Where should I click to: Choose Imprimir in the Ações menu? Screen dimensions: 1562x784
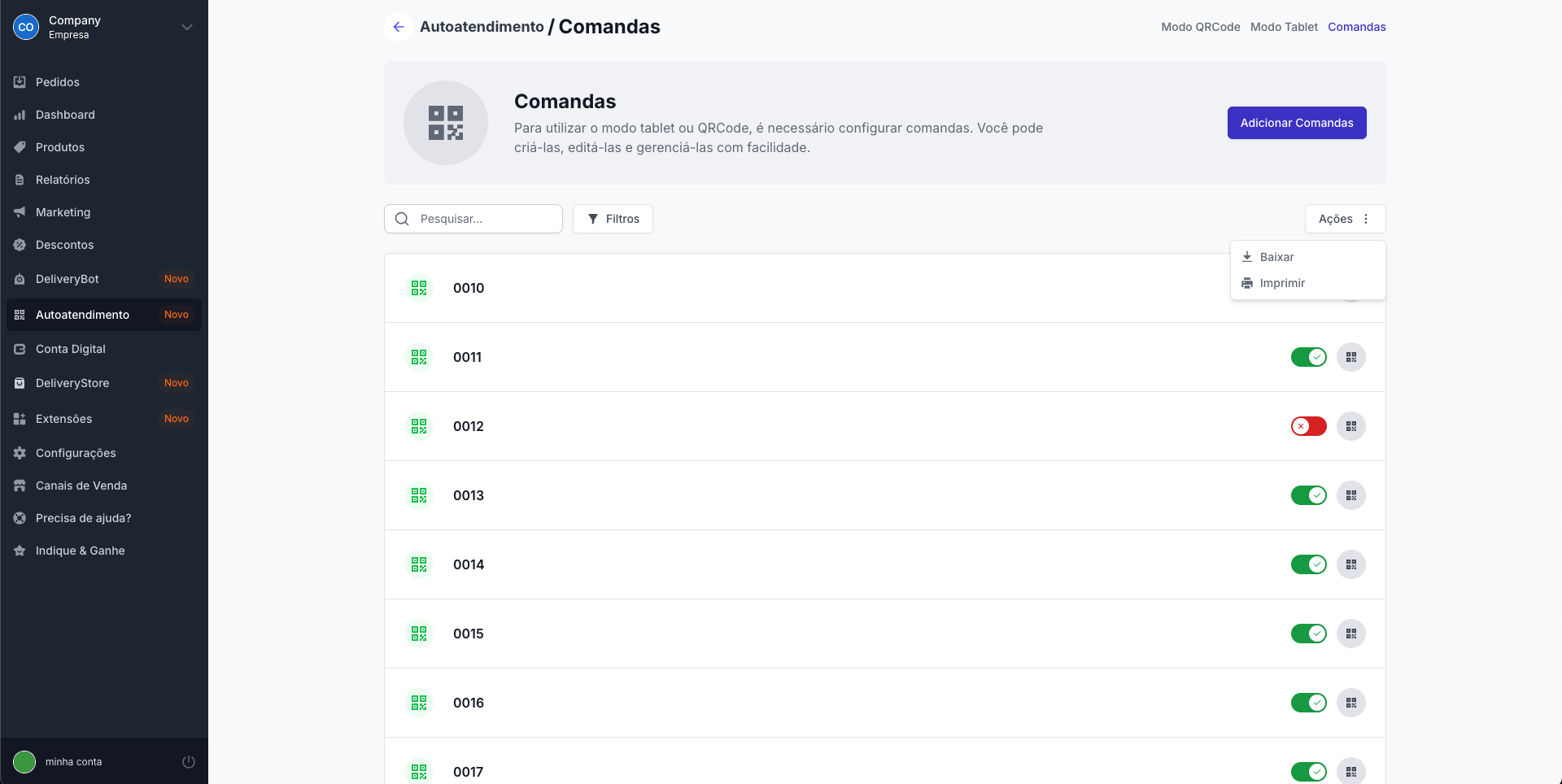click(1282, 283)
